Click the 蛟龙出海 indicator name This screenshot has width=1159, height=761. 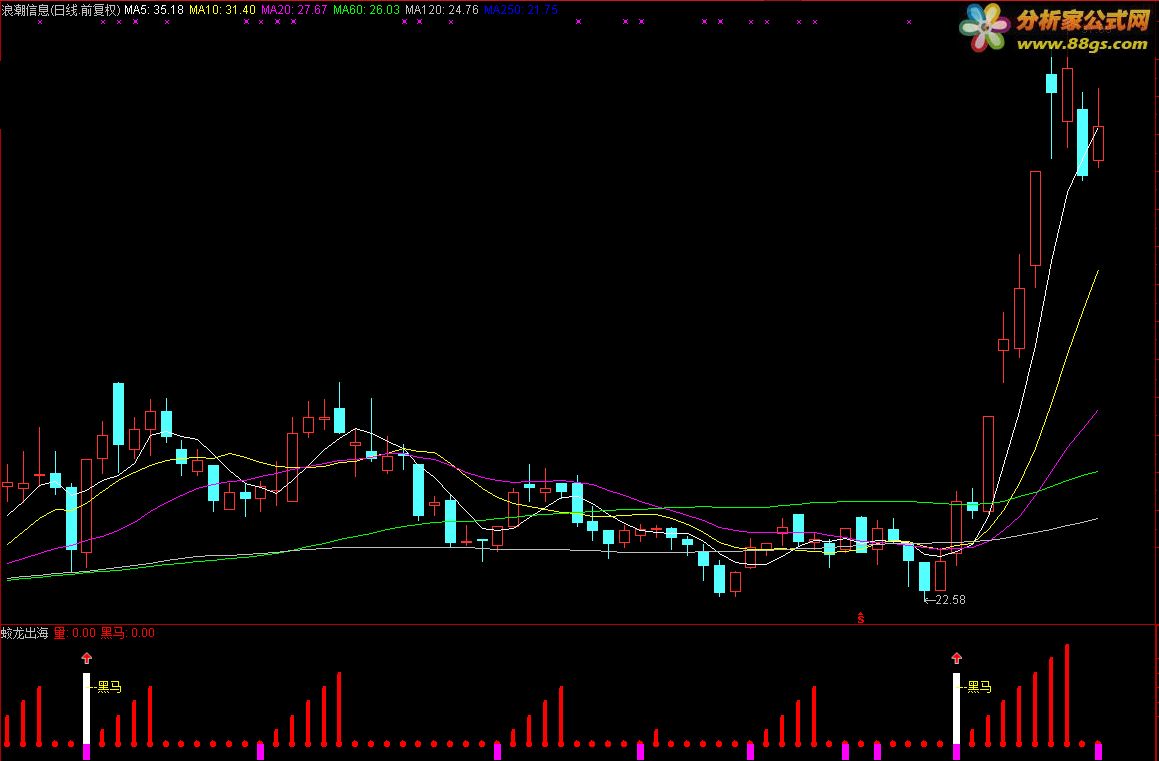point(24,633)
